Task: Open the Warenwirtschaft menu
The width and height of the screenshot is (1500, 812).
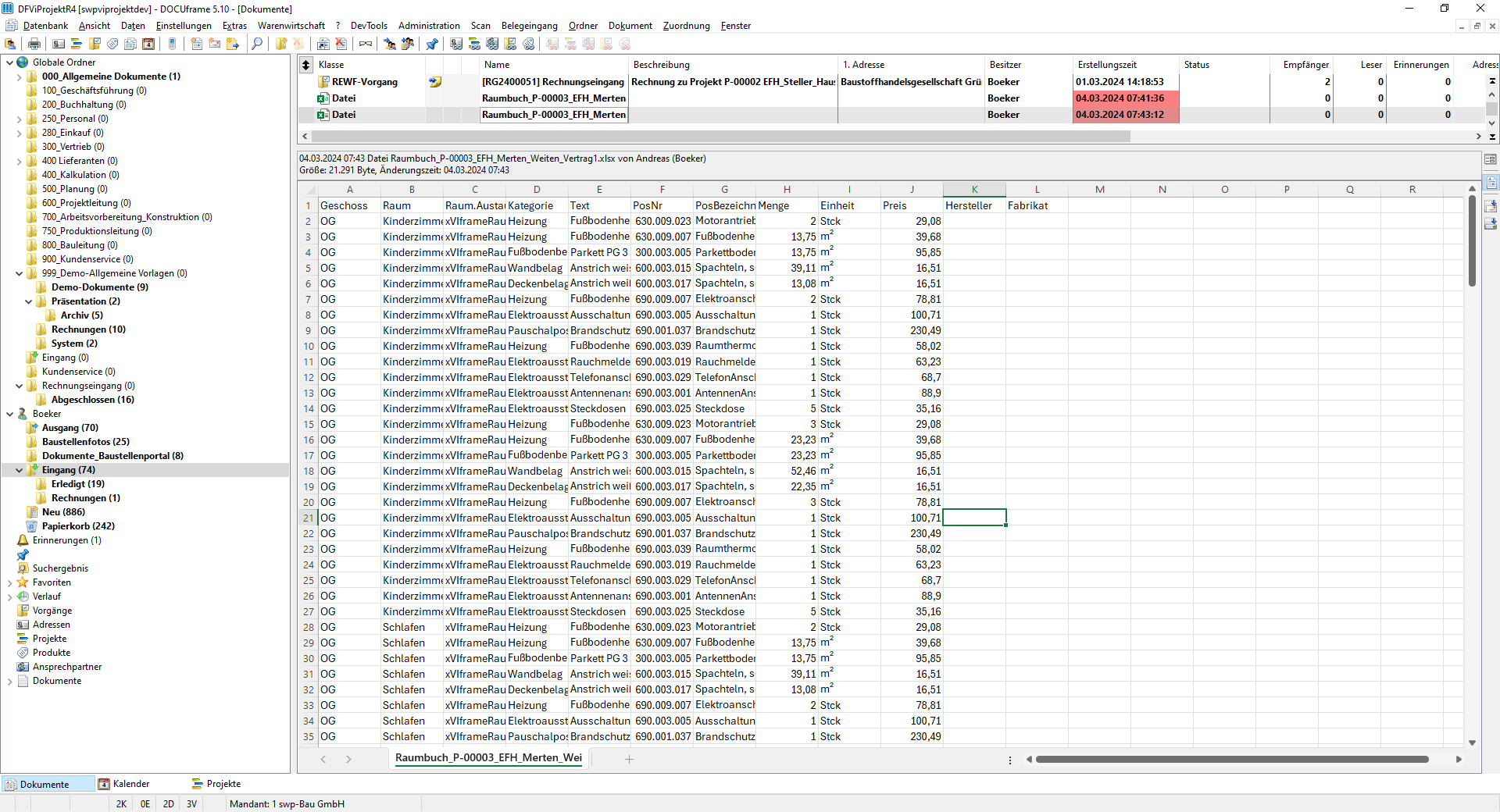Action: click(291, 26)
